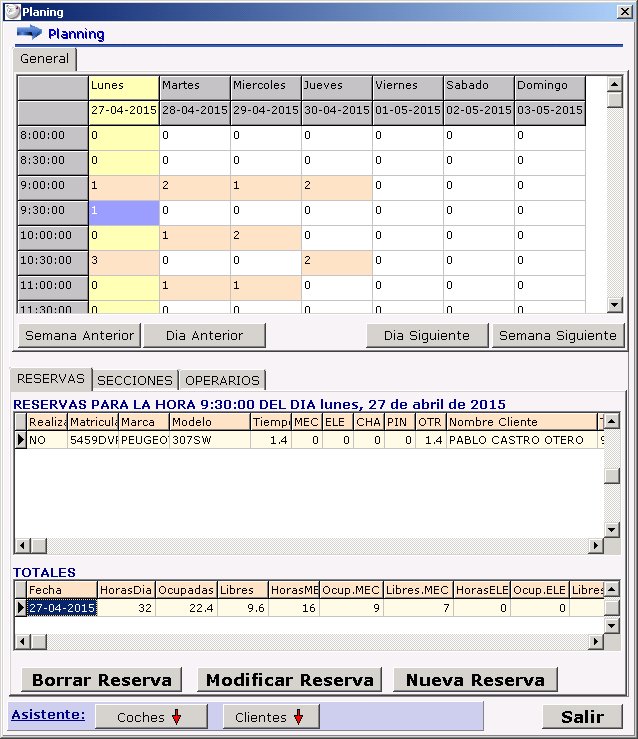Select the 10:30:00 Jueves cell
The image size is (638, 739).
pos(337,263)
